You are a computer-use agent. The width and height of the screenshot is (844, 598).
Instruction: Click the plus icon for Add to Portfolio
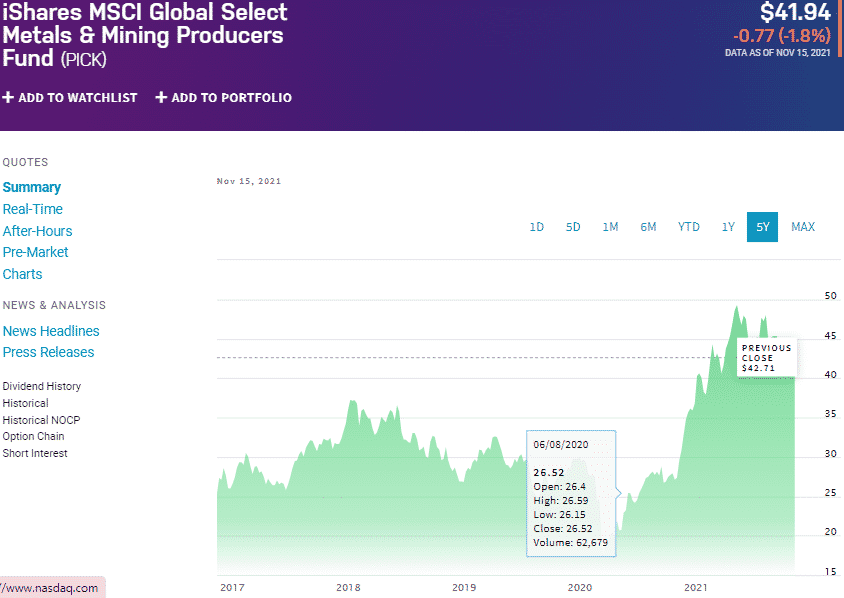point(161,98)
